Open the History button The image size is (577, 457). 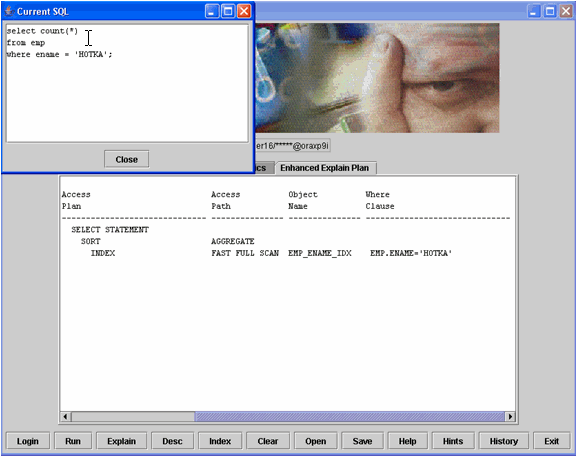coord(504,441)
